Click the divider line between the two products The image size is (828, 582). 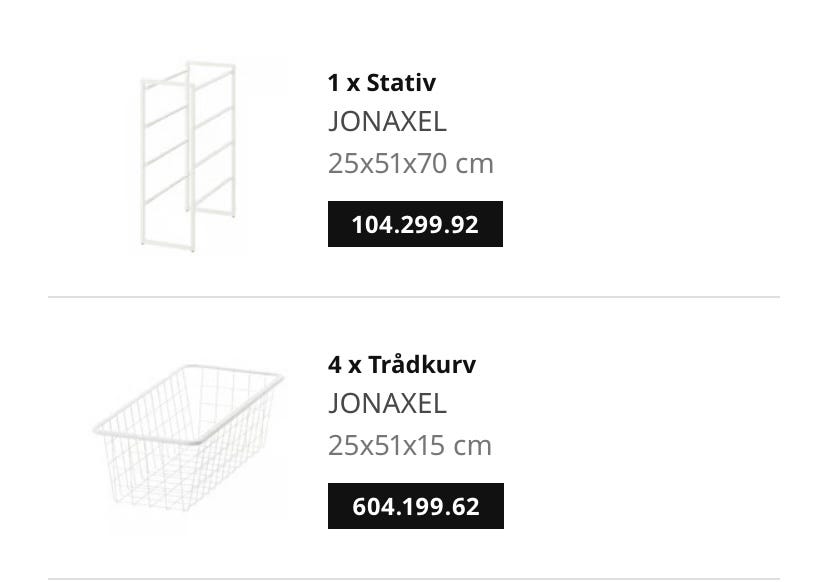413,297
